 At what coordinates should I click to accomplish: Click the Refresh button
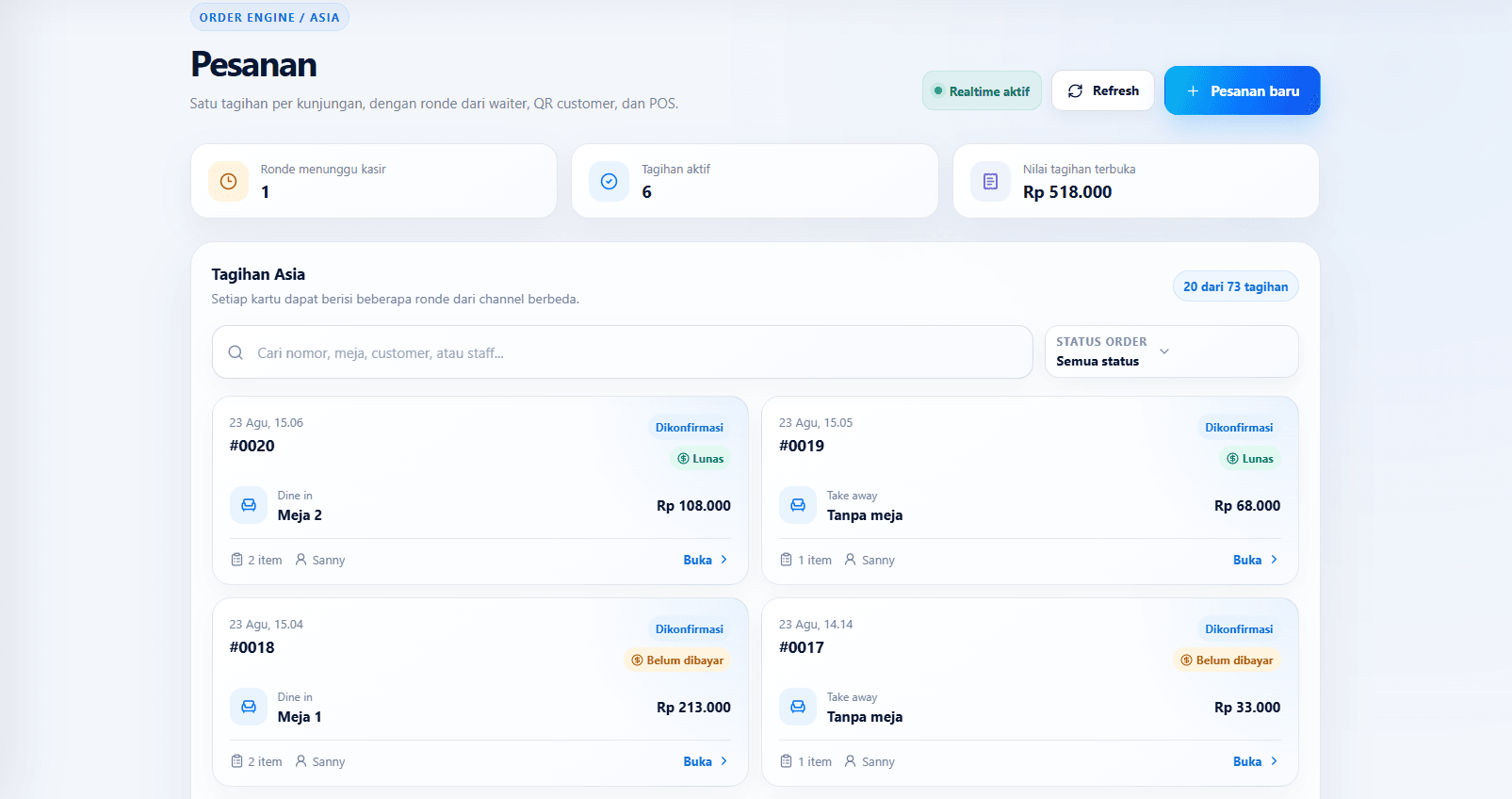1103,90
